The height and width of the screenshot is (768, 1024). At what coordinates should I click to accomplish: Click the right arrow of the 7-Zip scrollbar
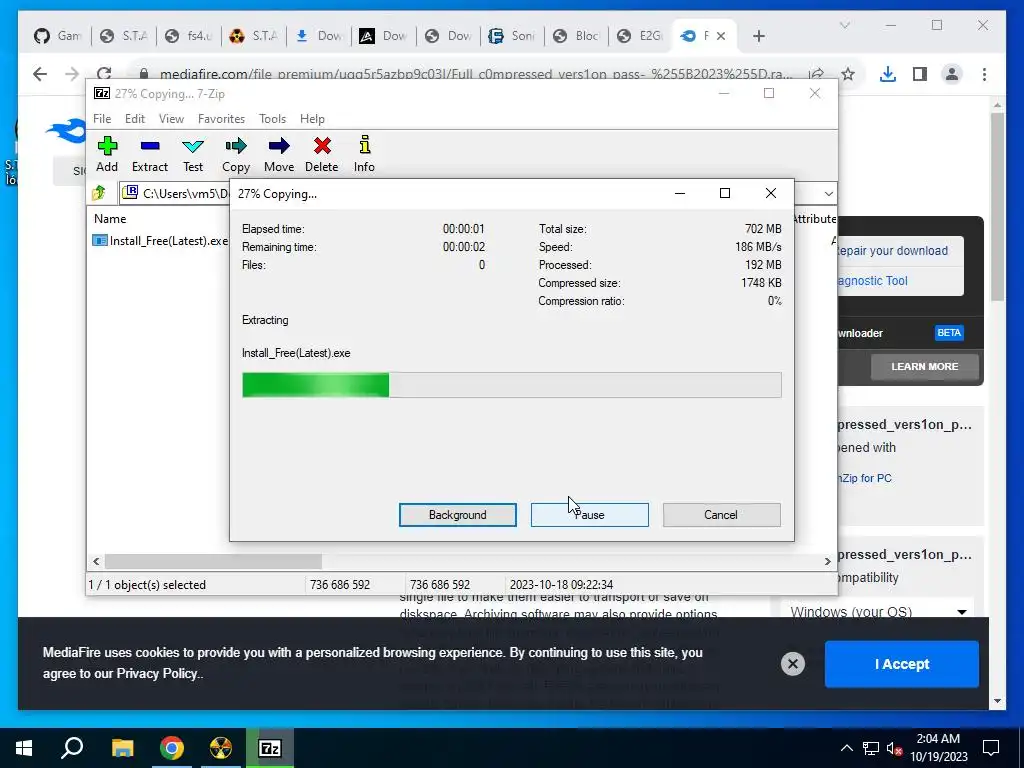pos(827,561)
